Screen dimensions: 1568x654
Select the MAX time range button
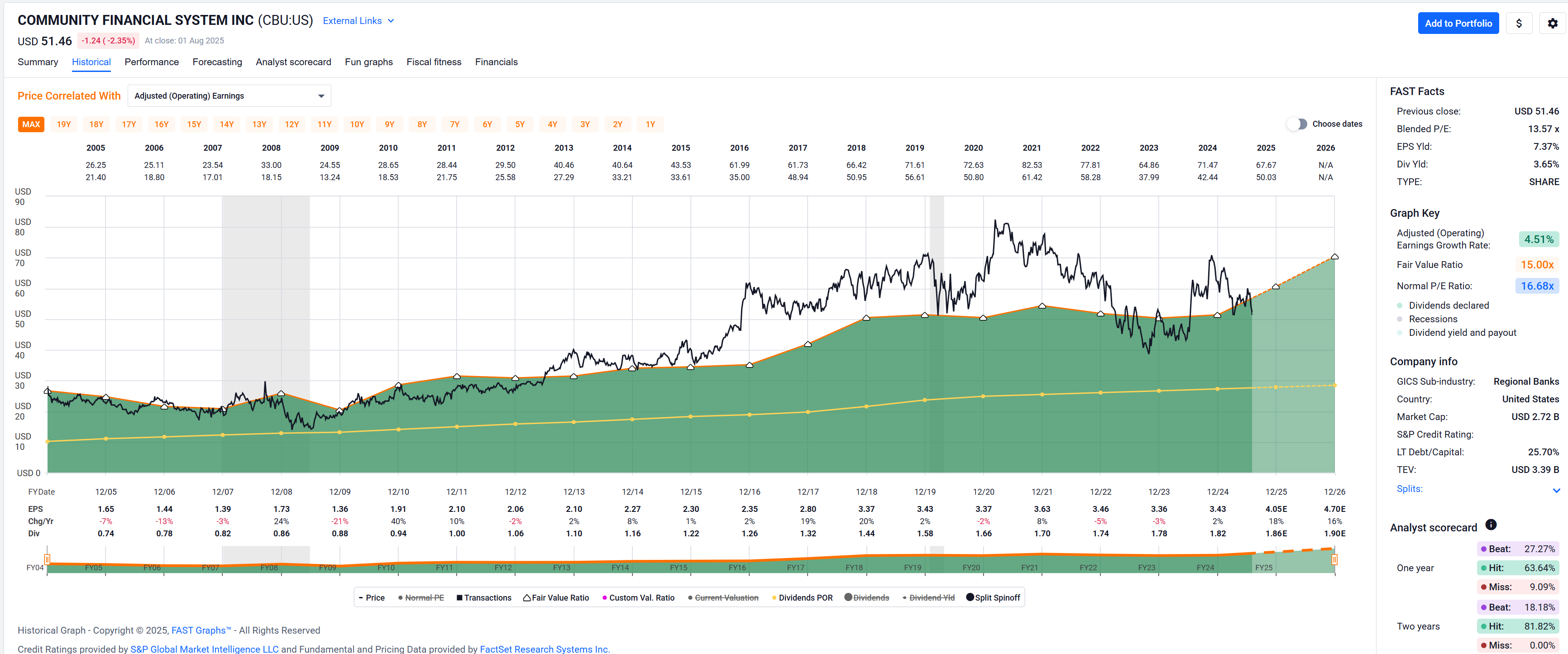pos(31,124)
